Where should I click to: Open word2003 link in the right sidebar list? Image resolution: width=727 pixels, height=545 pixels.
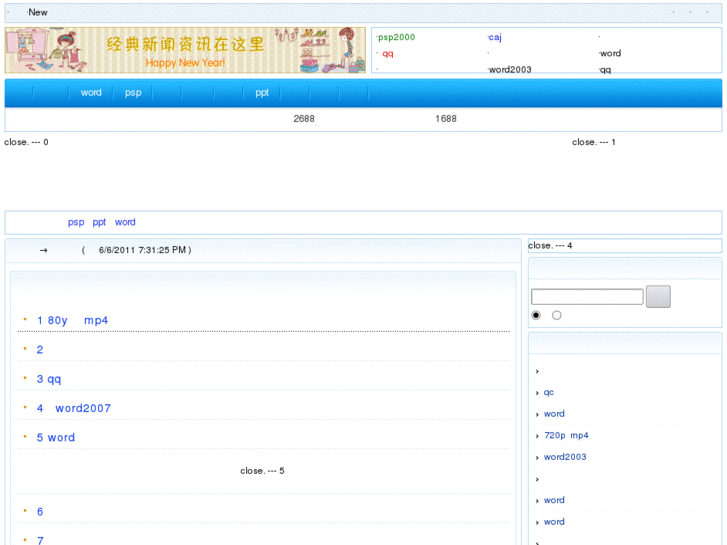(565, 457)
